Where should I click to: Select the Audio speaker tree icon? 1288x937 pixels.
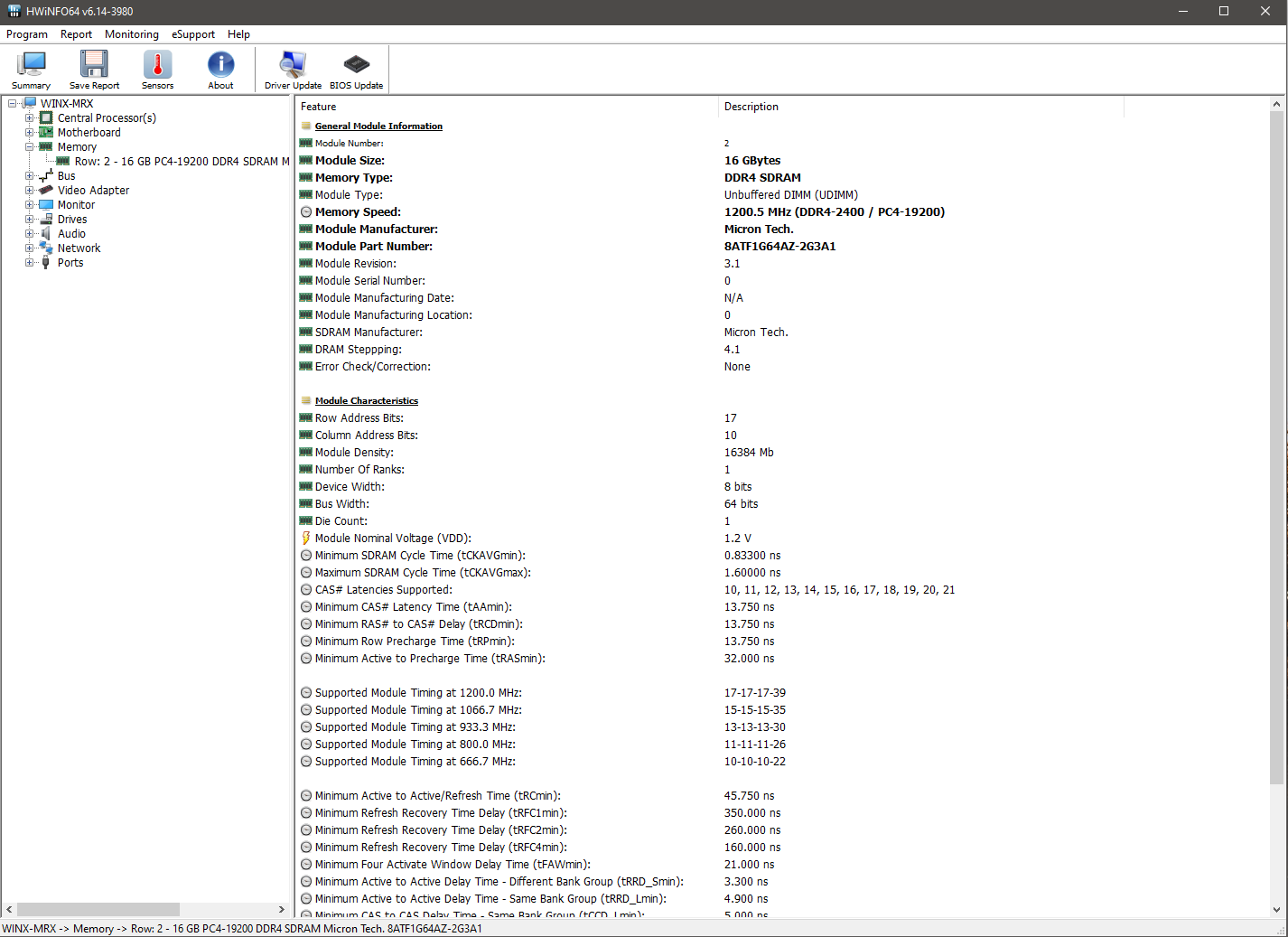46,233
